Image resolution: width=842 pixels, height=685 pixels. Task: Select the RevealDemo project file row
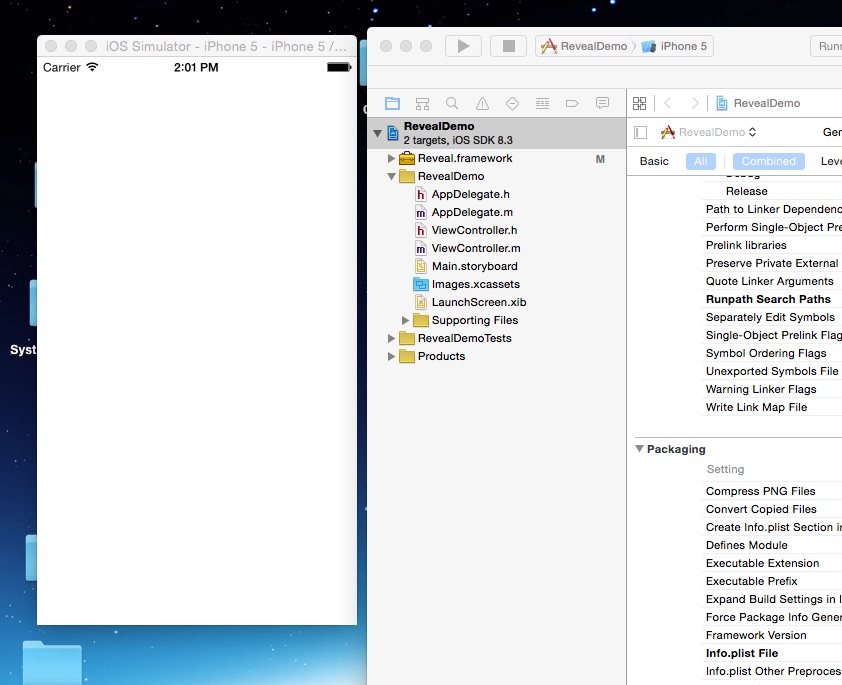point(497,133)
